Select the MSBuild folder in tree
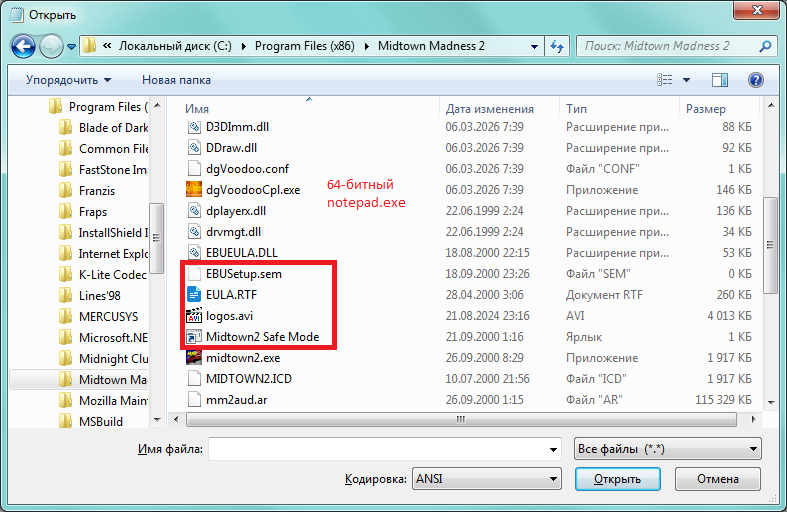Screen dimensions: 787x512 pyautogui.click(x=91, y=422)
